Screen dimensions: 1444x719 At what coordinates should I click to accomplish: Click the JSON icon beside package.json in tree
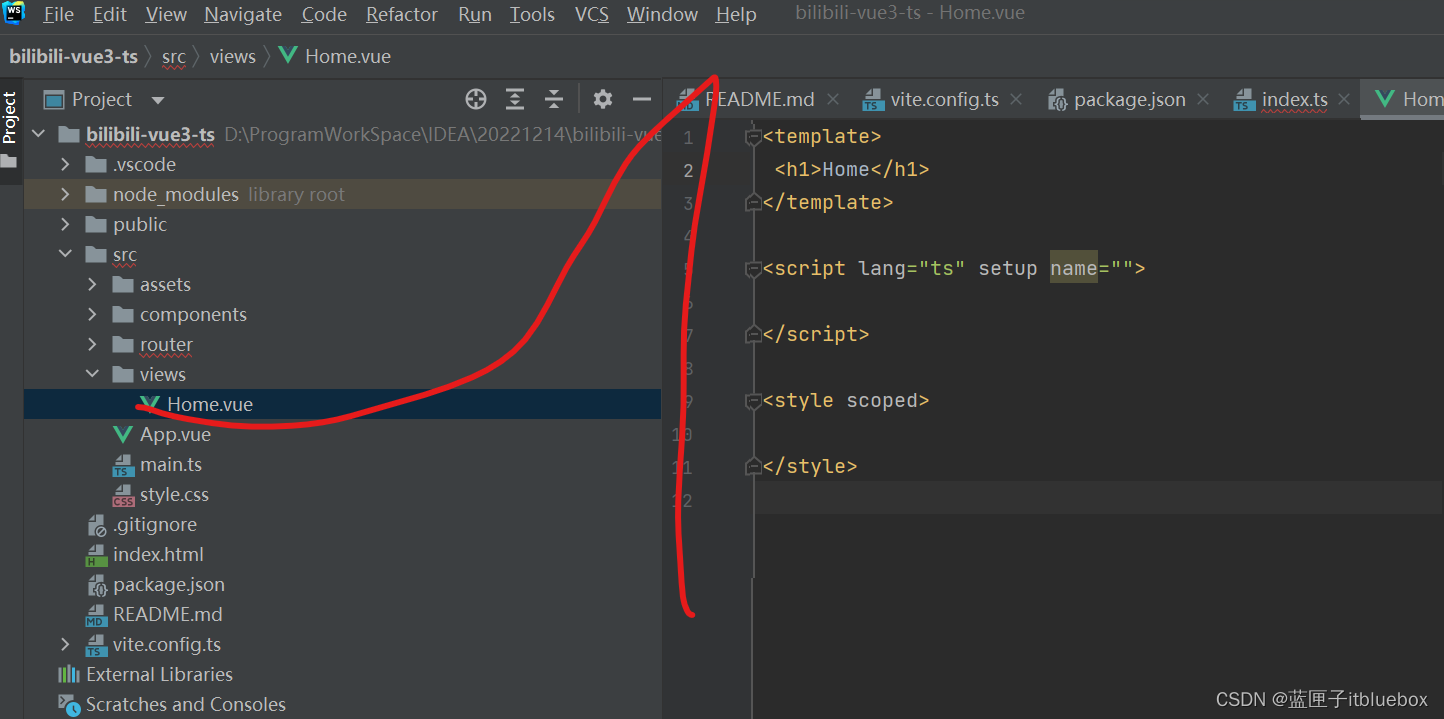coord(96,585)
